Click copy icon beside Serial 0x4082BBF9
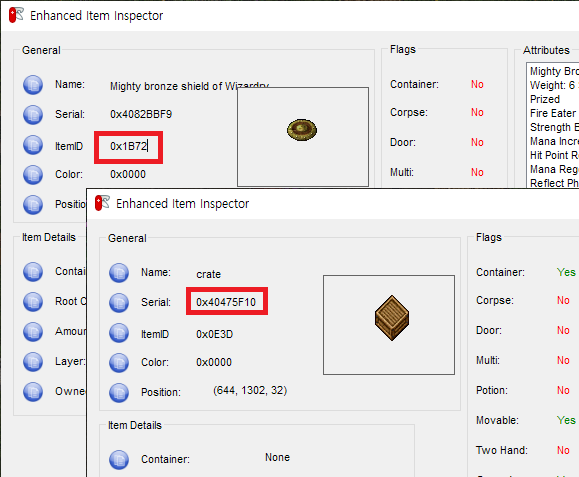Screen dimensions: 579x477 [x=33, y=115]
